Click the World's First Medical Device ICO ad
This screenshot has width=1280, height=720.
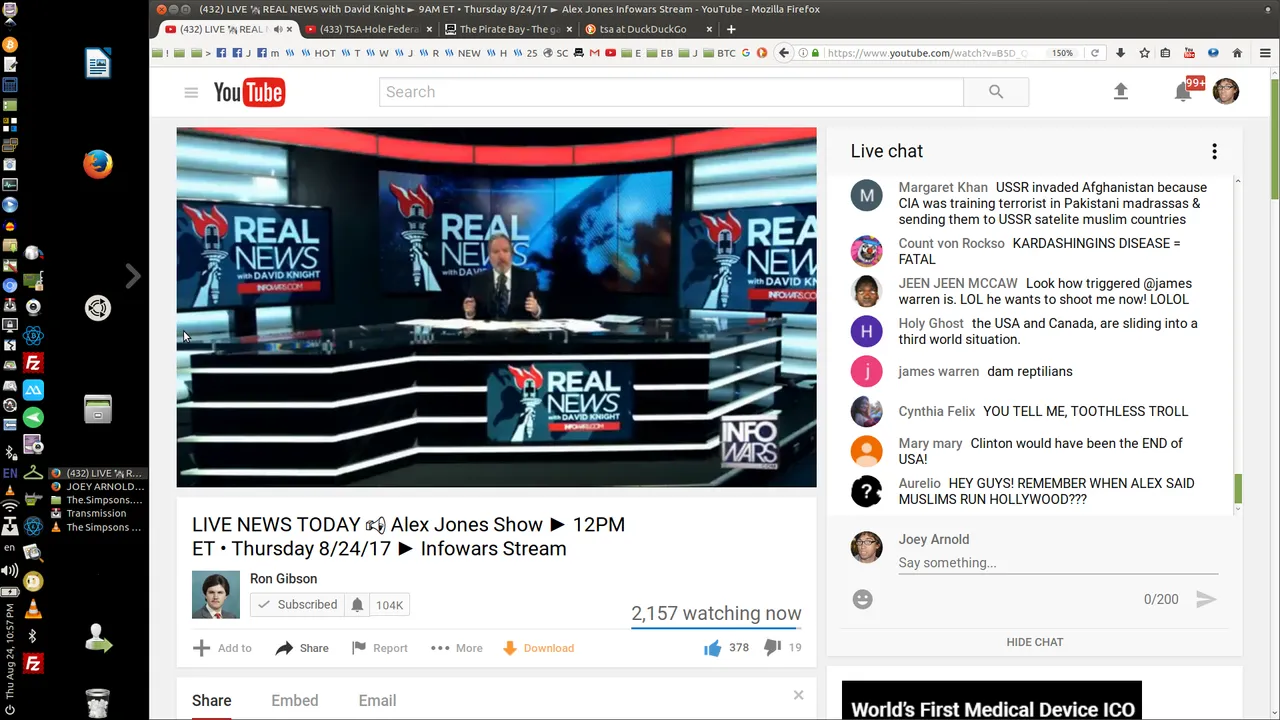[991, 700]
